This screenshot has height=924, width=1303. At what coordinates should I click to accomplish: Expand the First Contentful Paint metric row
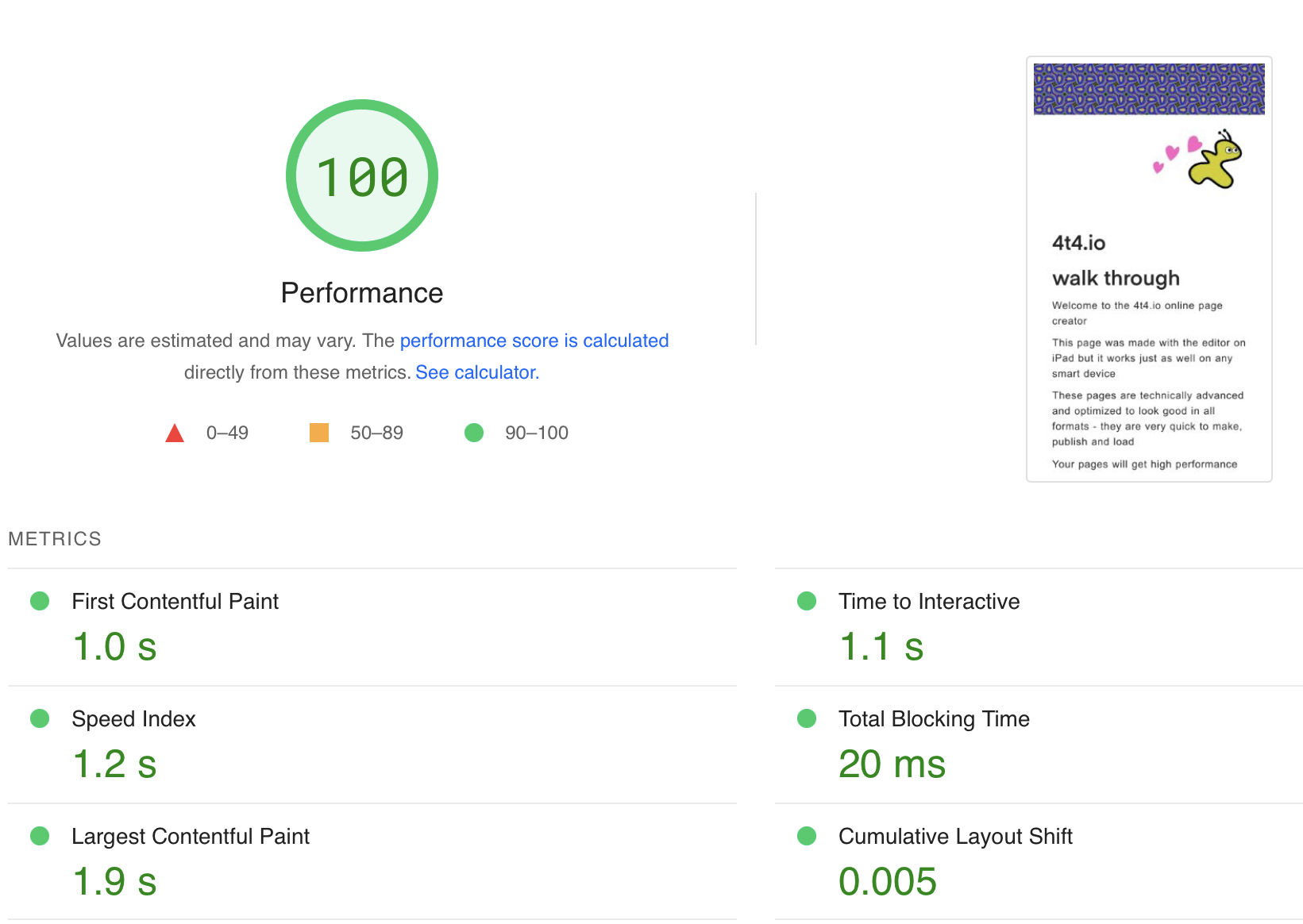click(175, 601)
